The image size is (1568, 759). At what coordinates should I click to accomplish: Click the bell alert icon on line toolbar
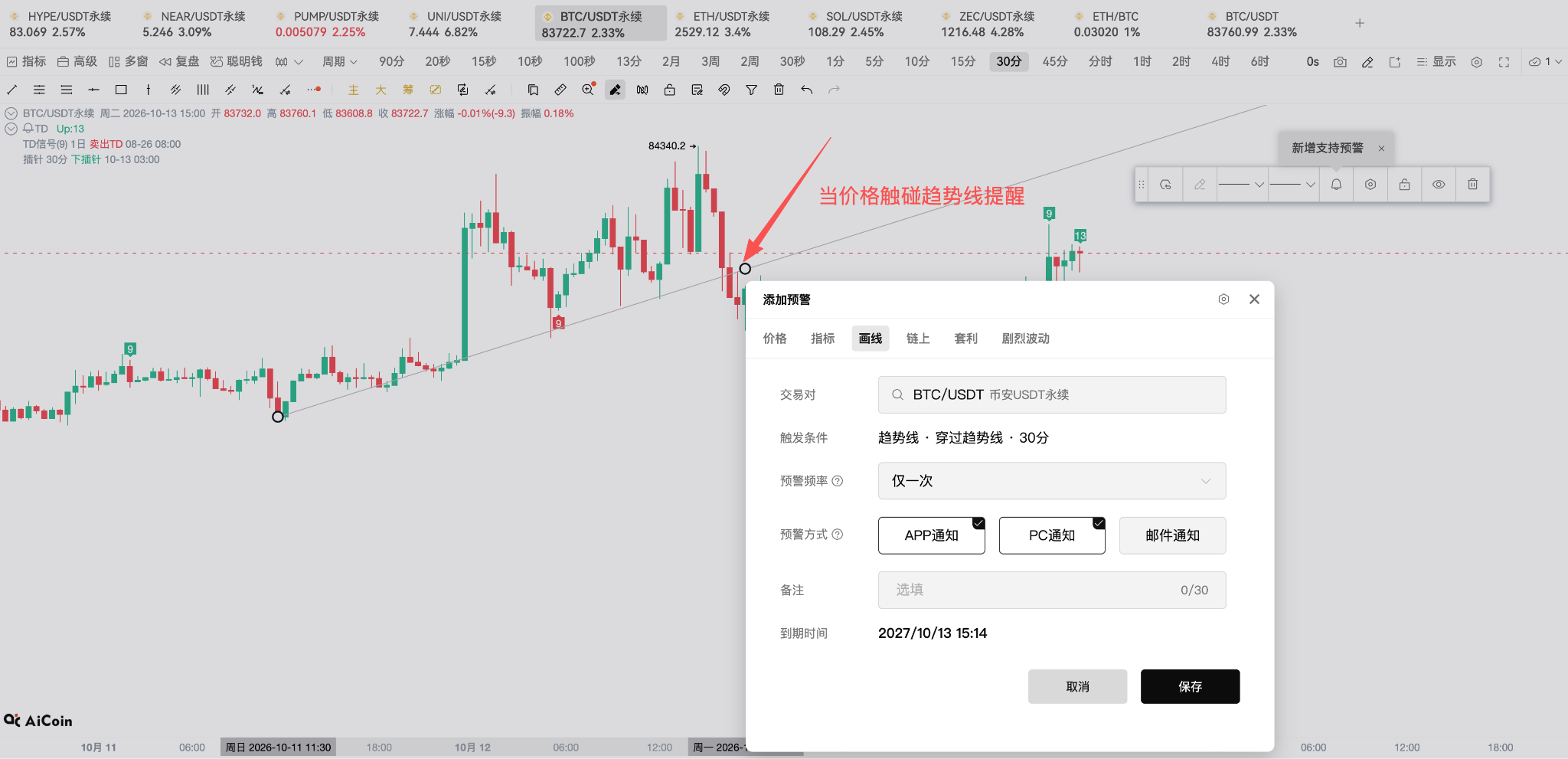pos(1336,185)
